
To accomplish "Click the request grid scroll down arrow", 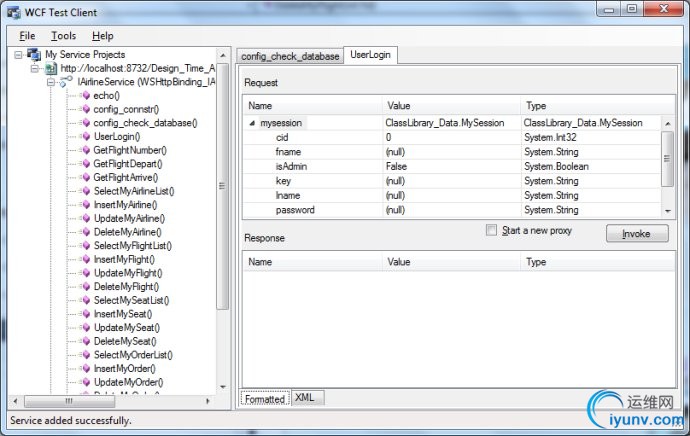I will tap(668, 211).
